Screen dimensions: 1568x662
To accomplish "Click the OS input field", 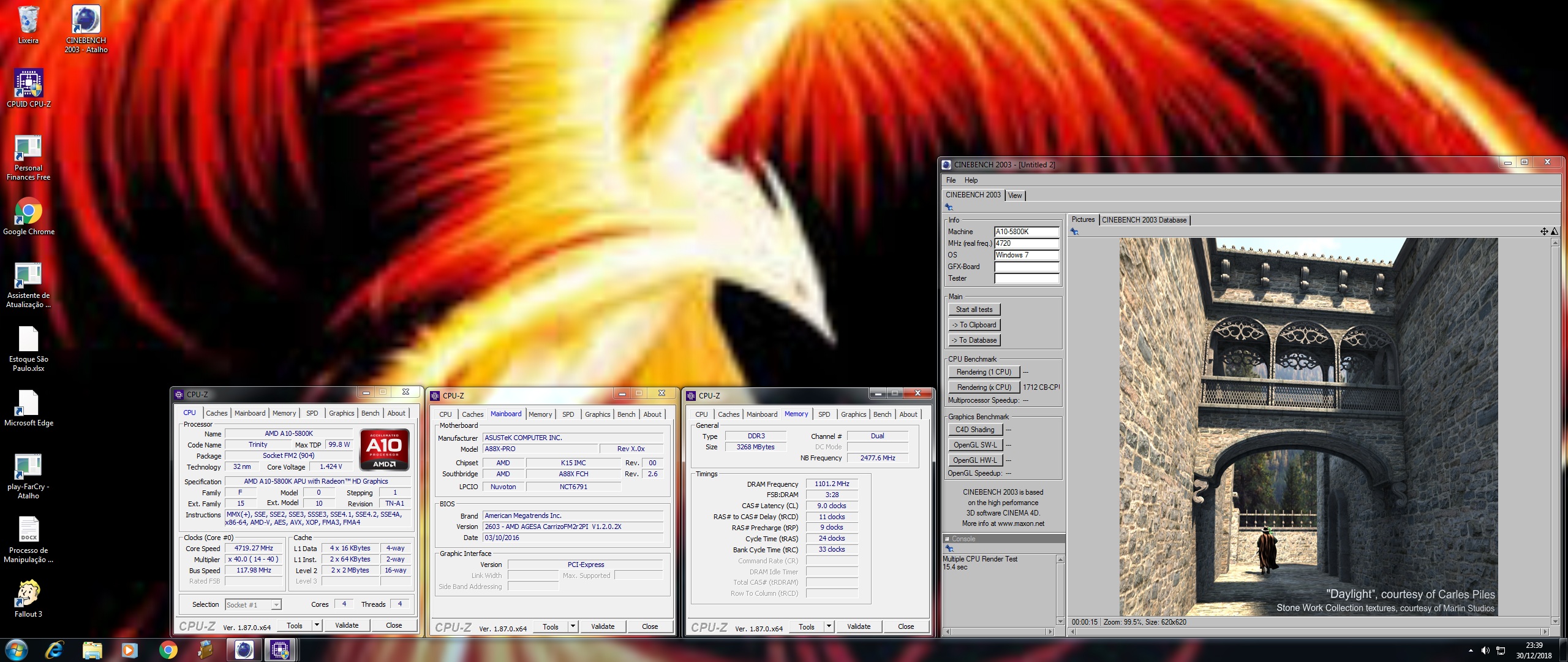I will [1027, 255].
